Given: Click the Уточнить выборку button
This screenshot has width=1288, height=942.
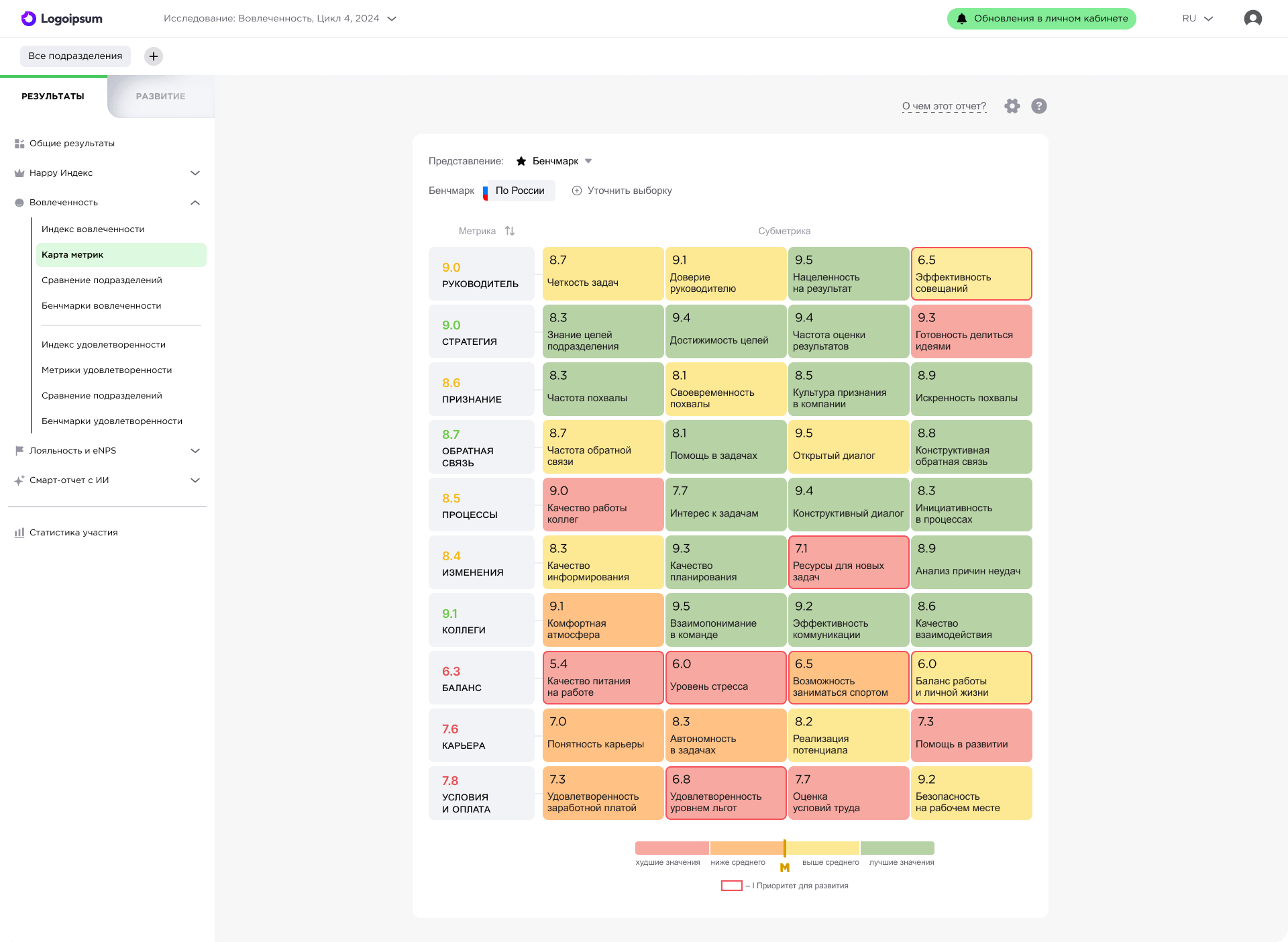Looking at the screenshot, I should [x=622, y=191].
